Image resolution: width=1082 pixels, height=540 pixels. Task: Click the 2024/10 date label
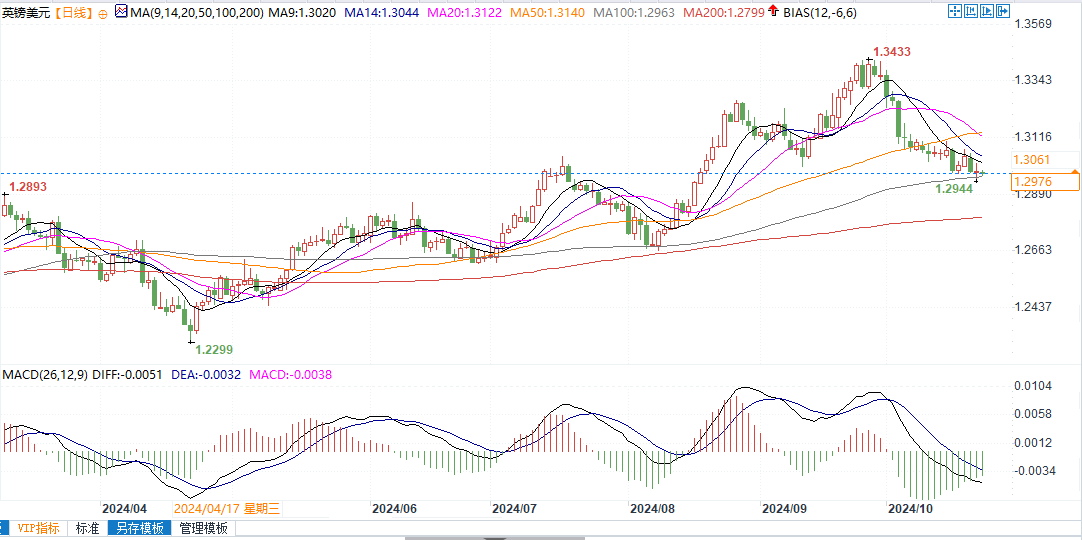point(910,509)
